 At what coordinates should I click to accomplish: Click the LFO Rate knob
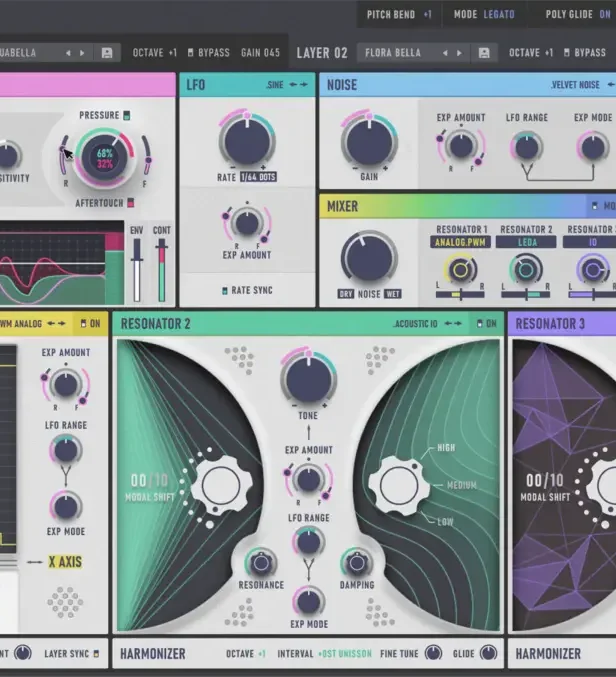pos(247,141)
